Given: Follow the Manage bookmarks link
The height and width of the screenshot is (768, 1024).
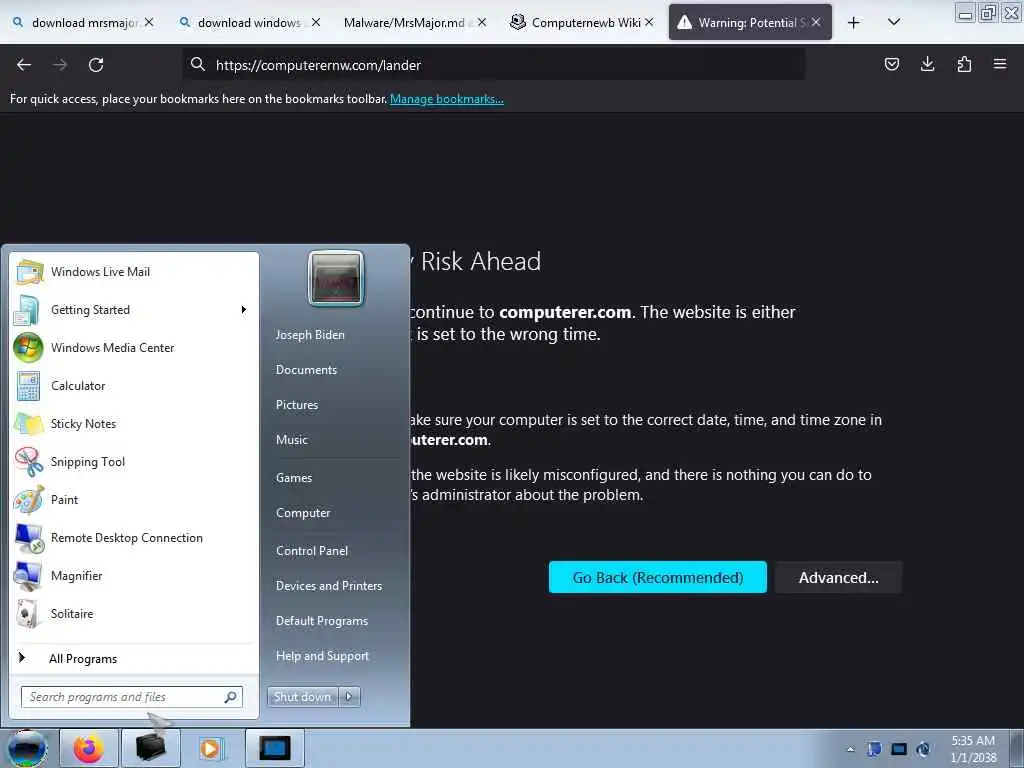Looking at the screenshot, I should pyautogui.click(x=447, y=99).
